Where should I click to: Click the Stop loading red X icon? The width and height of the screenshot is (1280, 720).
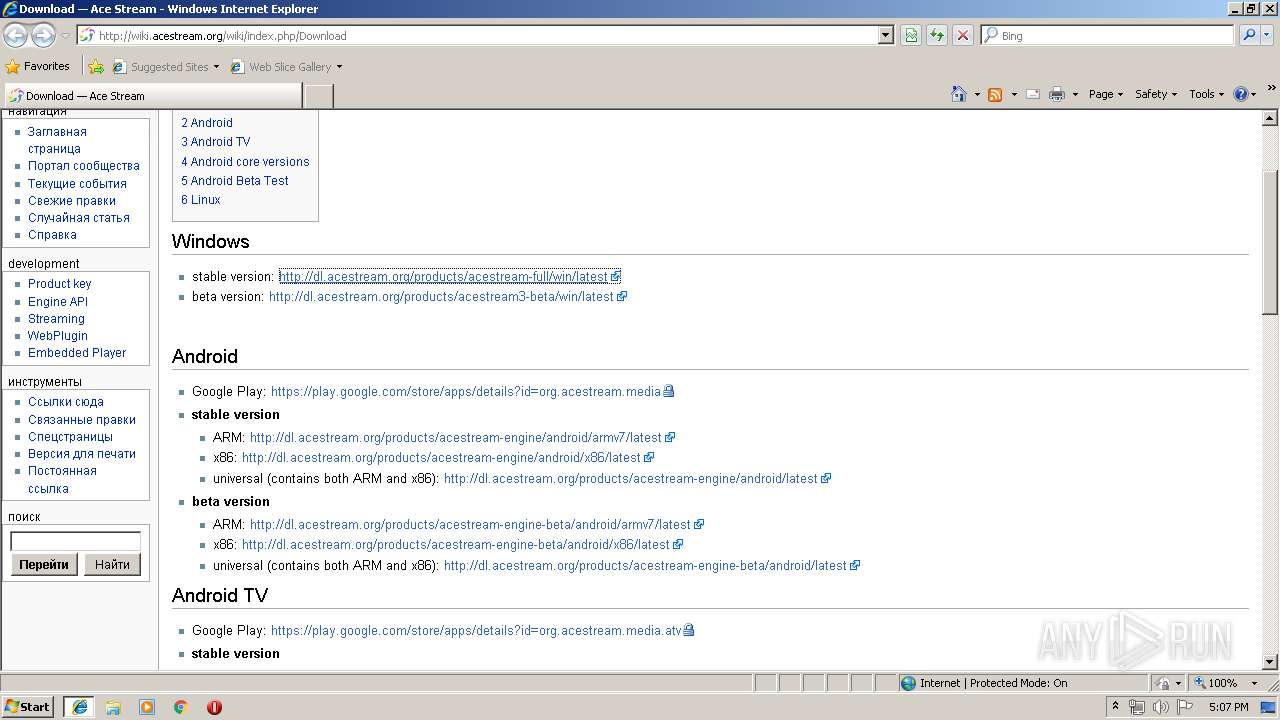coord(963,35)
